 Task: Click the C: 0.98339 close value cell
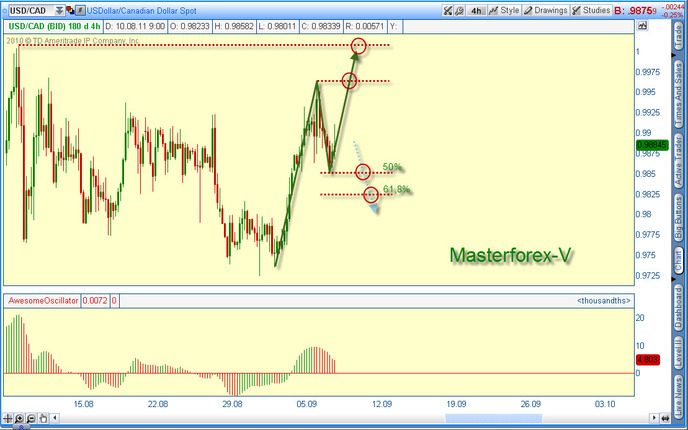coord(321,26)
